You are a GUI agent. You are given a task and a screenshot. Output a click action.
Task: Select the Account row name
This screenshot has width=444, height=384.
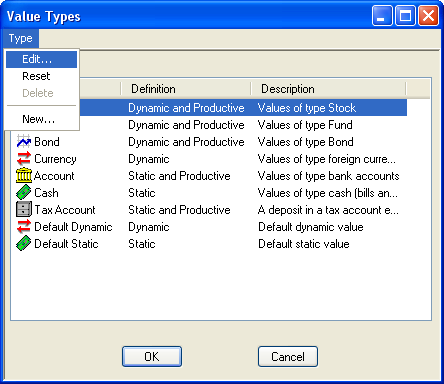coord(54,176)
